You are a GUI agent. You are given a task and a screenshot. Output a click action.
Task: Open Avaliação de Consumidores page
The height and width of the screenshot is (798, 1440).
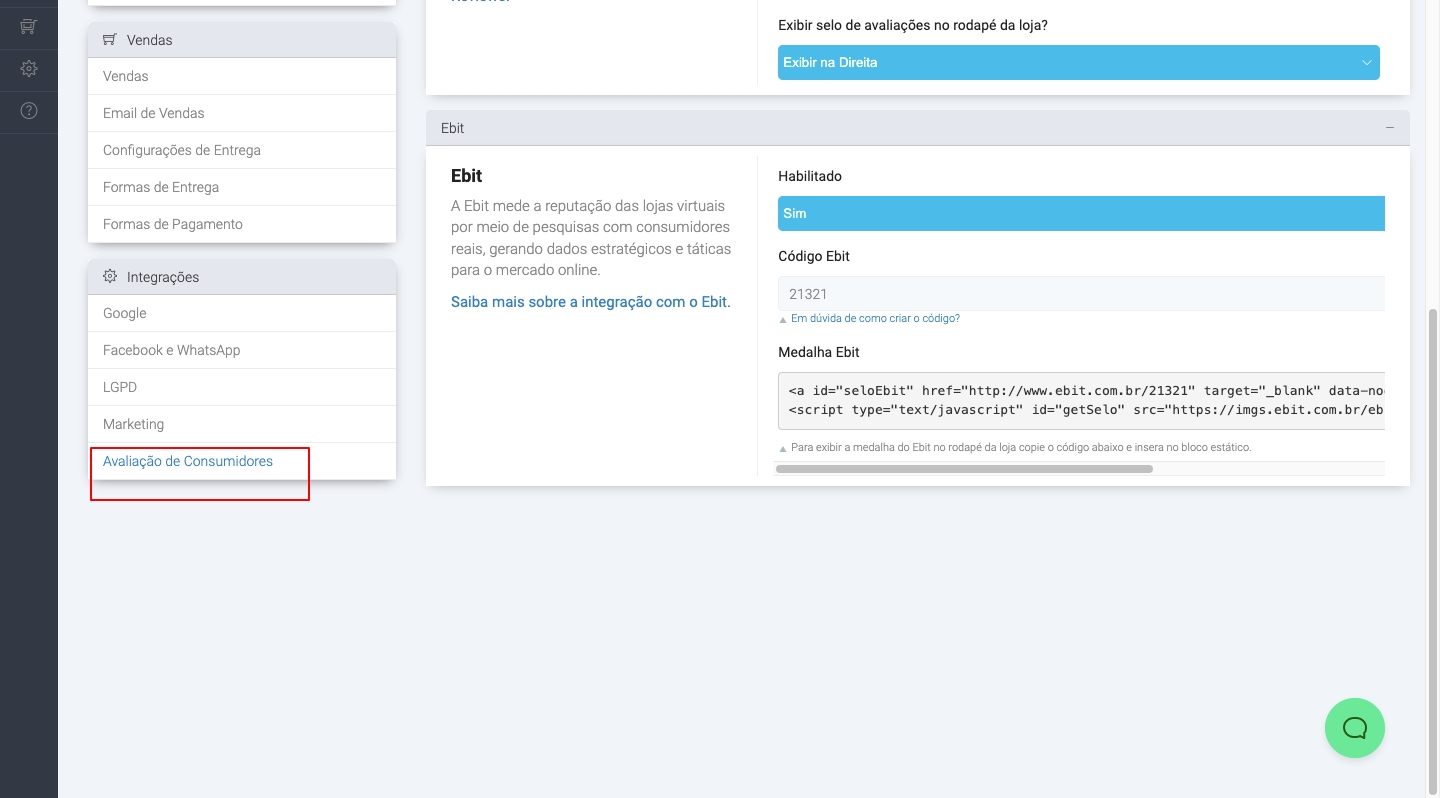(x=188, y=461)
